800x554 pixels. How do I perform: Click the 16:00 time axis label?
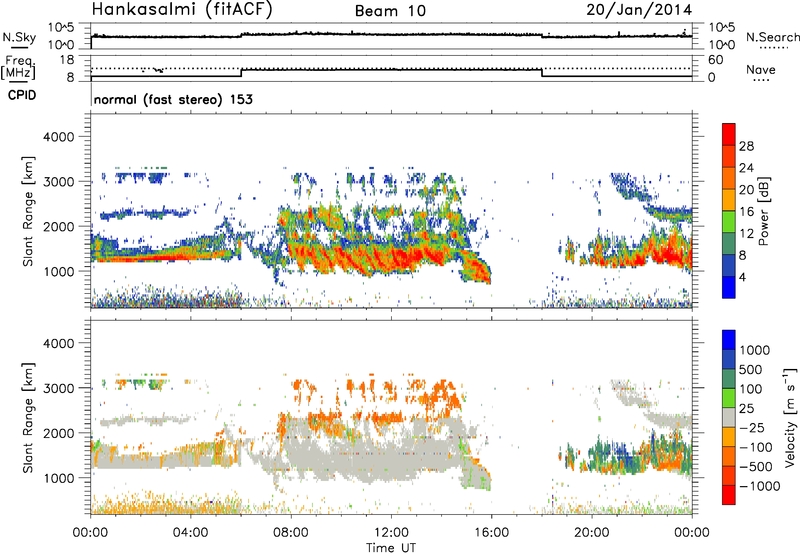pos(491,533)
